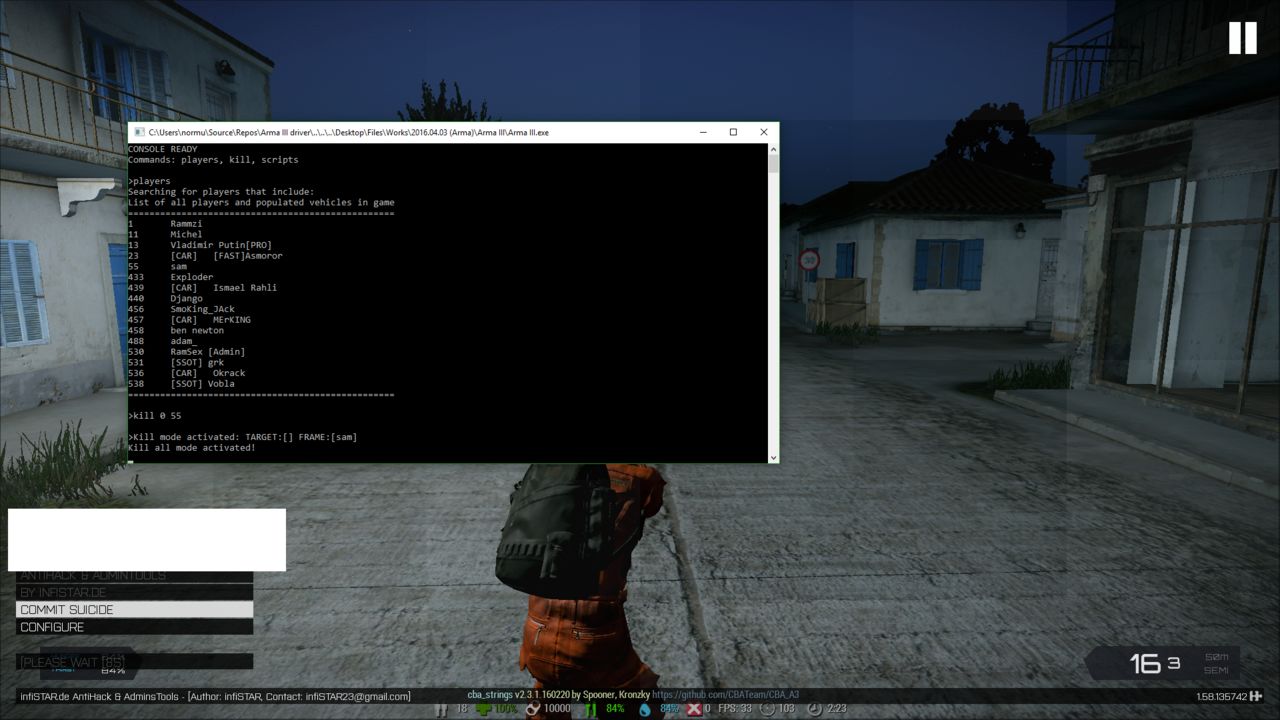
Task: Click the 'Kill all mode activated!' line
Action: [x=192, y=448]
